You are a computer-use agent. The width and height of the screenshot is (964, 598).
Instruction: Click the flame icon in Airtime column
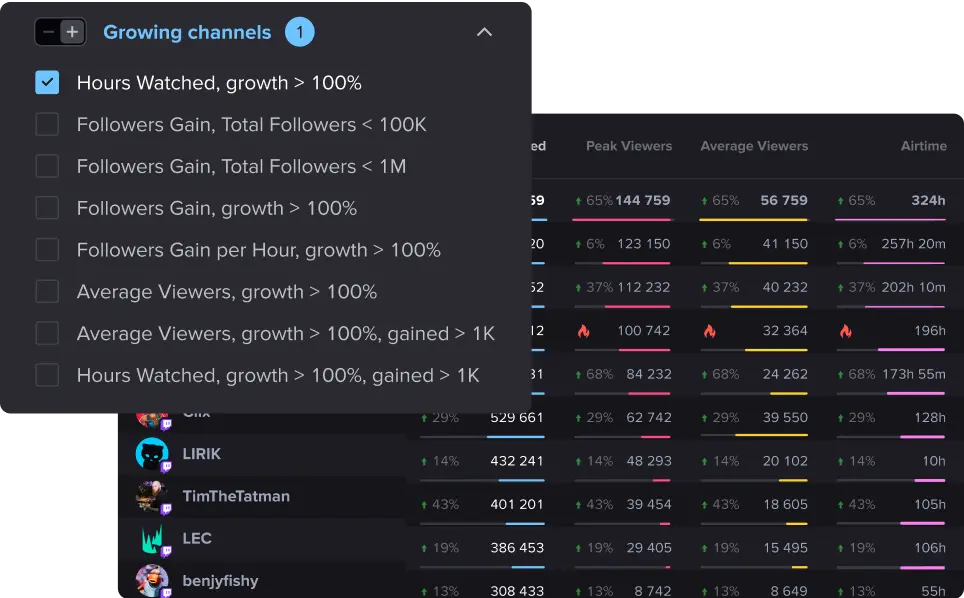845,331
